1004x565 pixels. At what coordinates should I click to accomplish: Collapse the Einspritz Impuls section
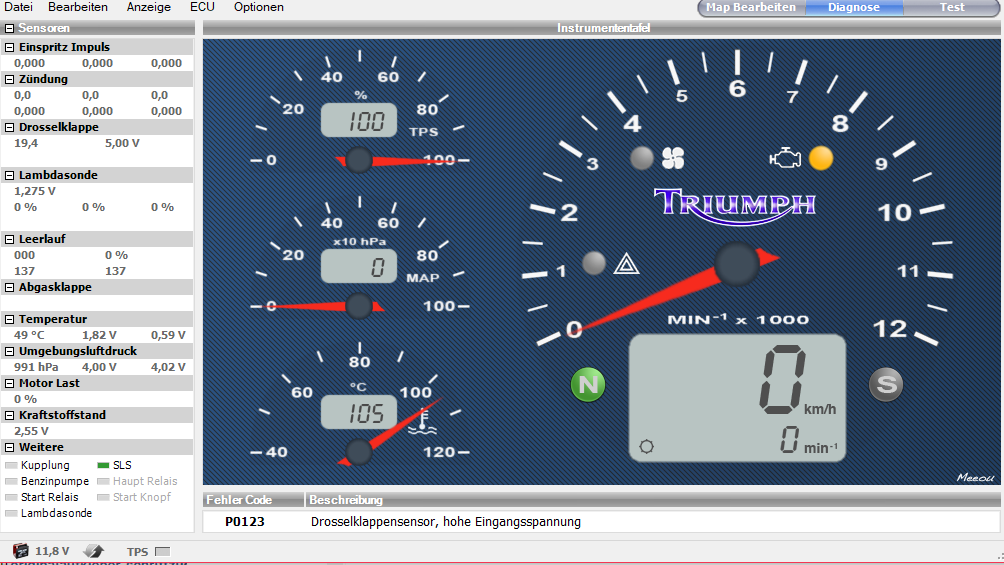click(10, 47)
